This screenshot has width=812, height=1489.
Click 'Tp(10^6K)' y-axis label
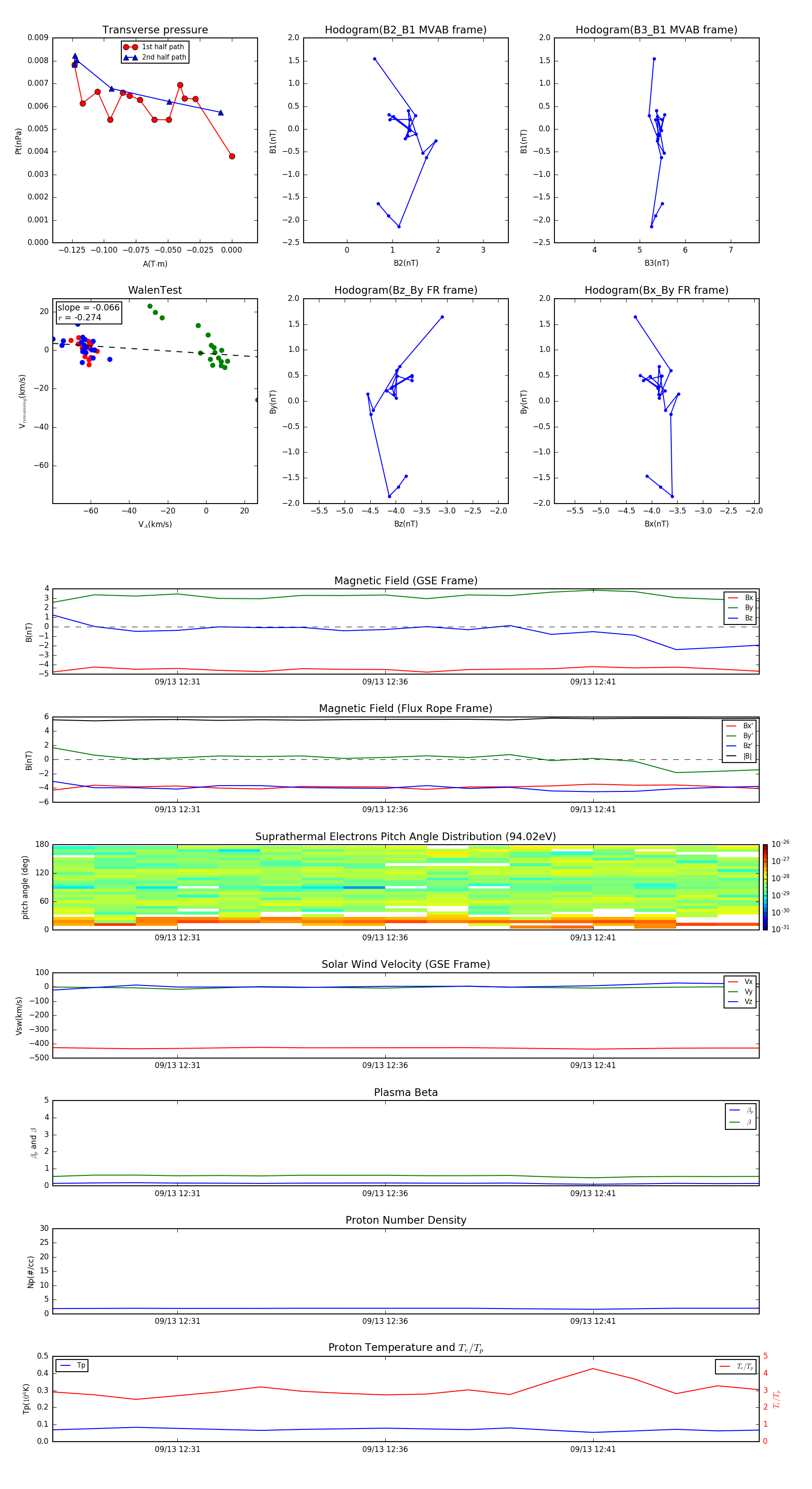(x=26, y=1399)
